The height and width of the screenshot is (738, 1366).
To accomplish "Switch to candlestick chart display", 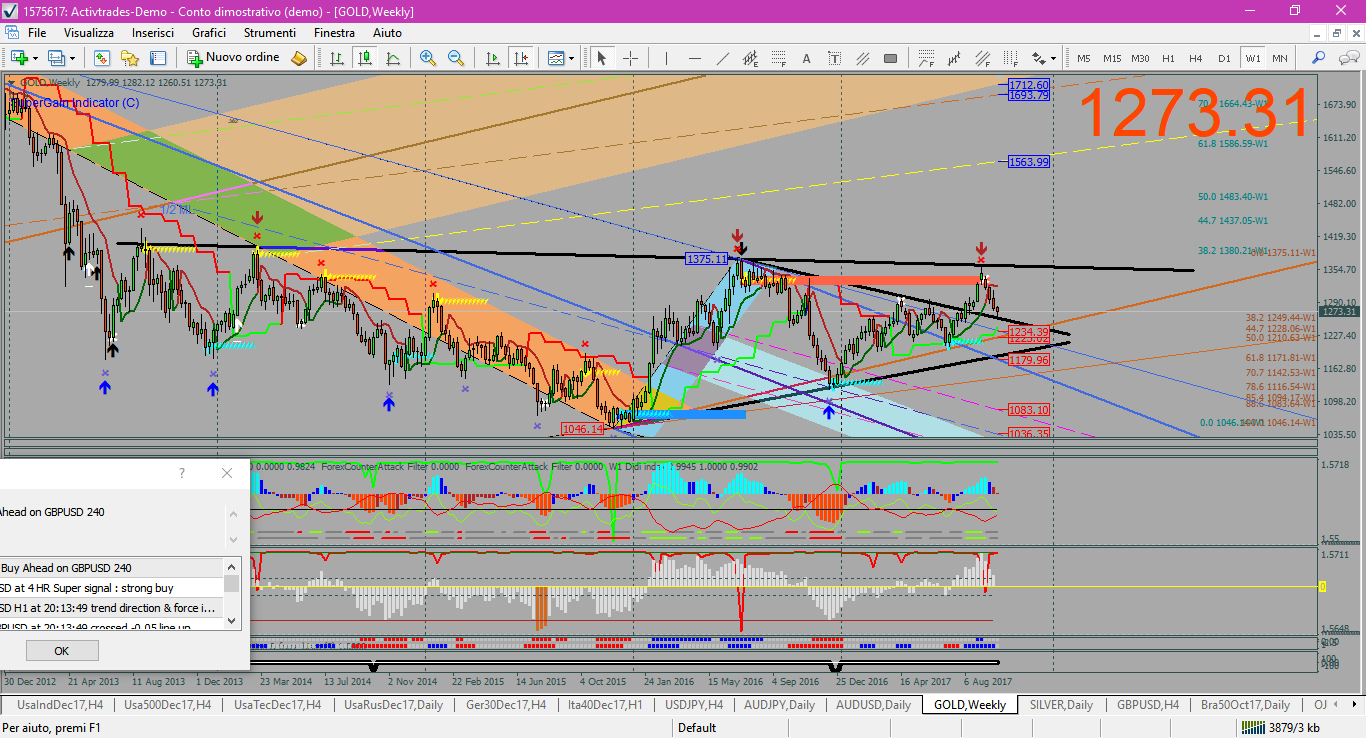I will click(364, 58).
